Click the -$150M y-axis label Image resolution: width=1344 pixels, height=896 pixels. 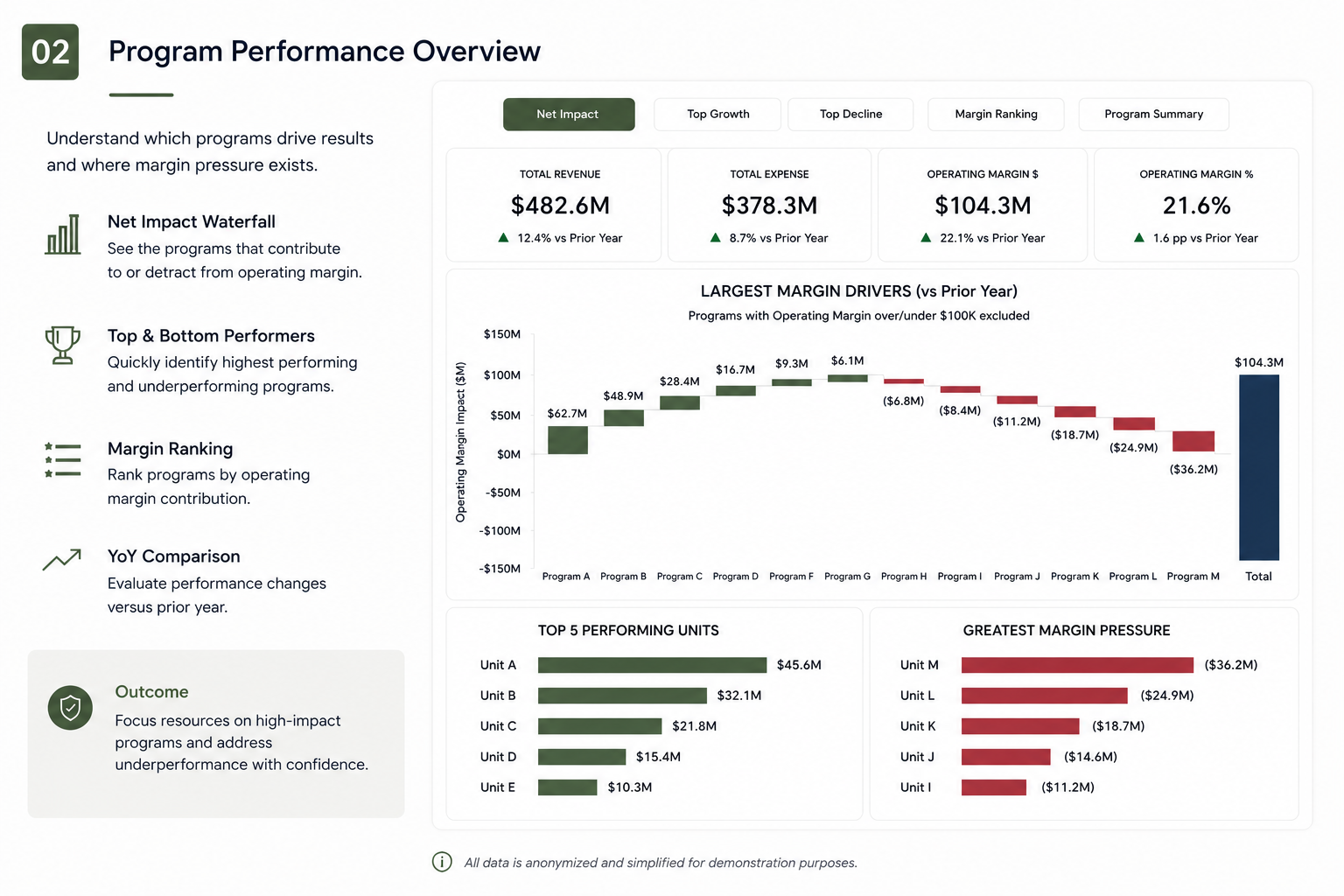click(499, 569)
